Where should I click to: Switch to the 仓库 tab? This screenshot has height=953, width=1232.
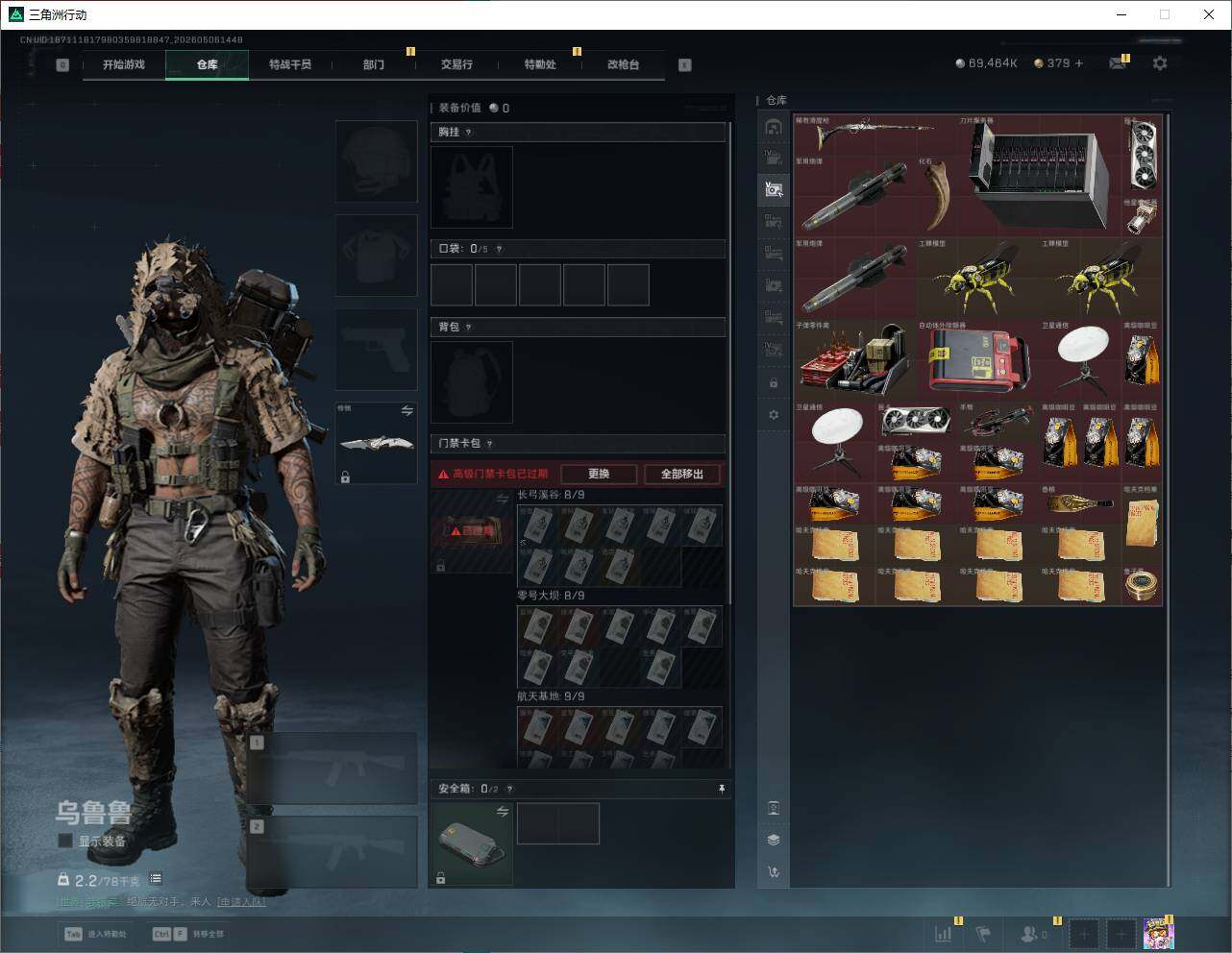(x=208, y=64)
